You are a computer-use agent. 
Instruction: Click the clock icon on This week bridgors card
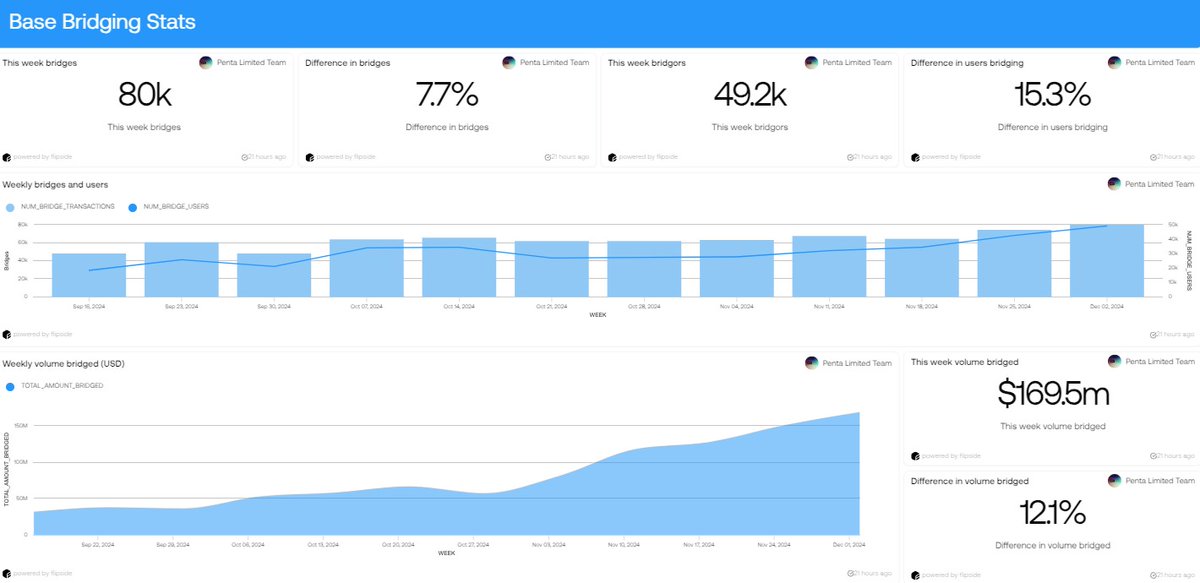point(852,156)
